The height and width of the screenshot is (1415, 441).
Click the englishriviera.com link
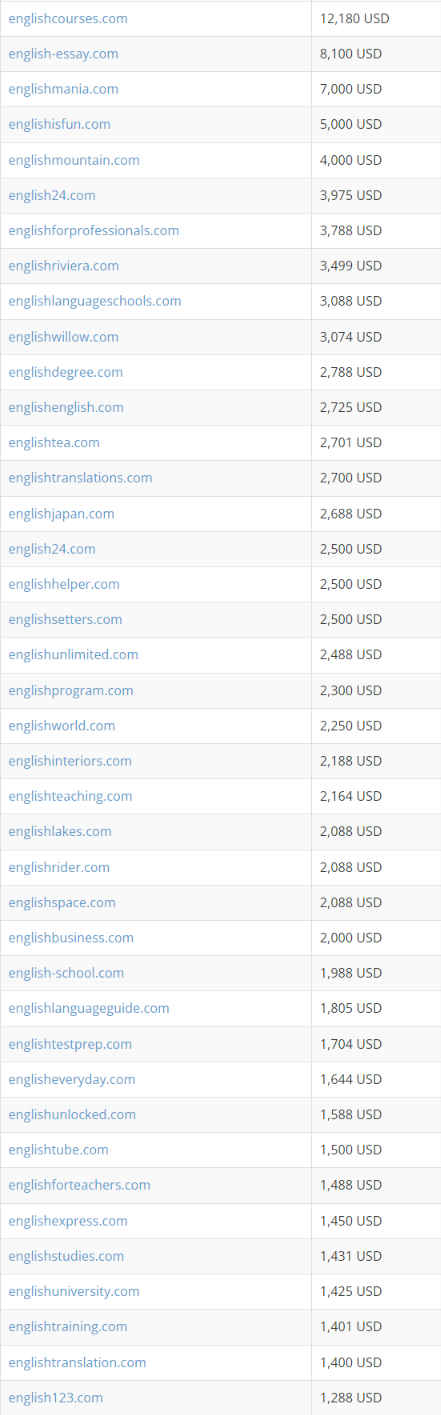[x=63, y=265]
